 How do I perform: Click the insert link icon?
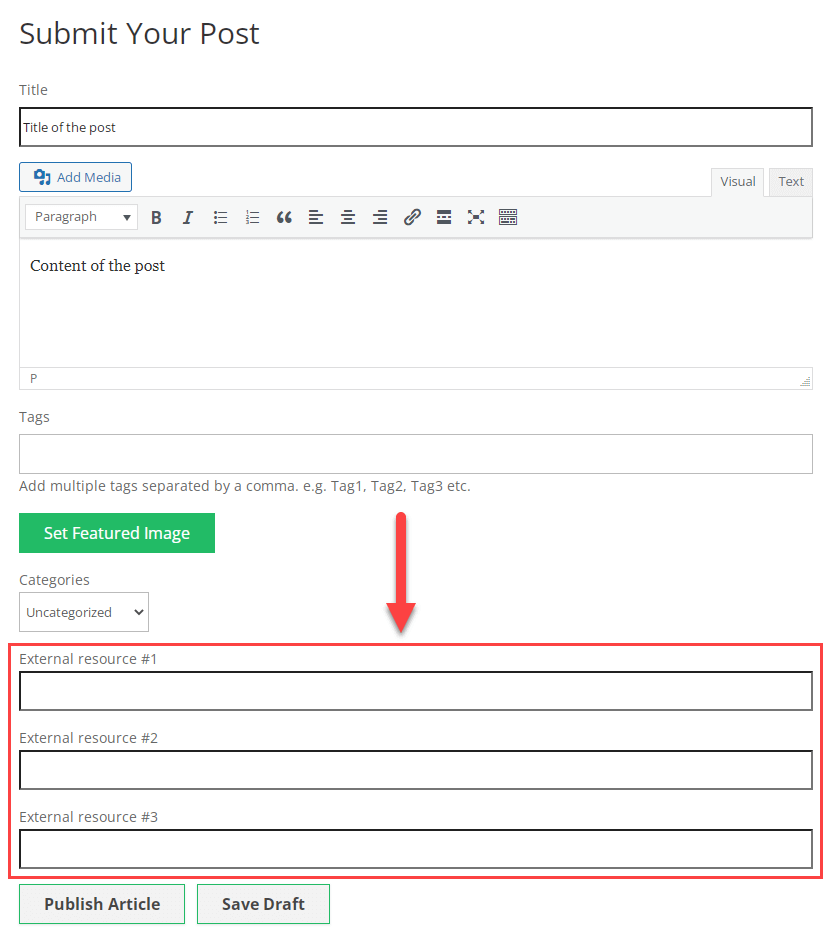[412, 217]
